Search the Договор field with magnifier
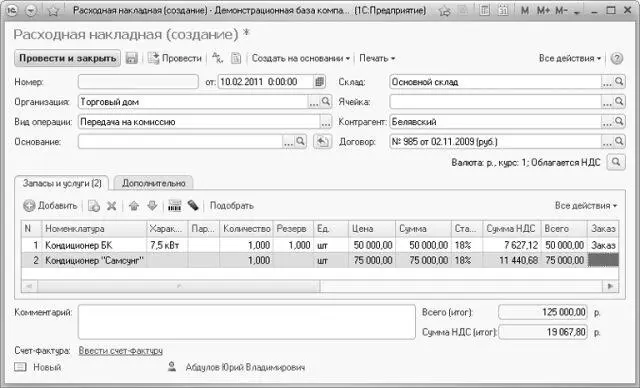640x388 pixels. (x=619, y=142)
